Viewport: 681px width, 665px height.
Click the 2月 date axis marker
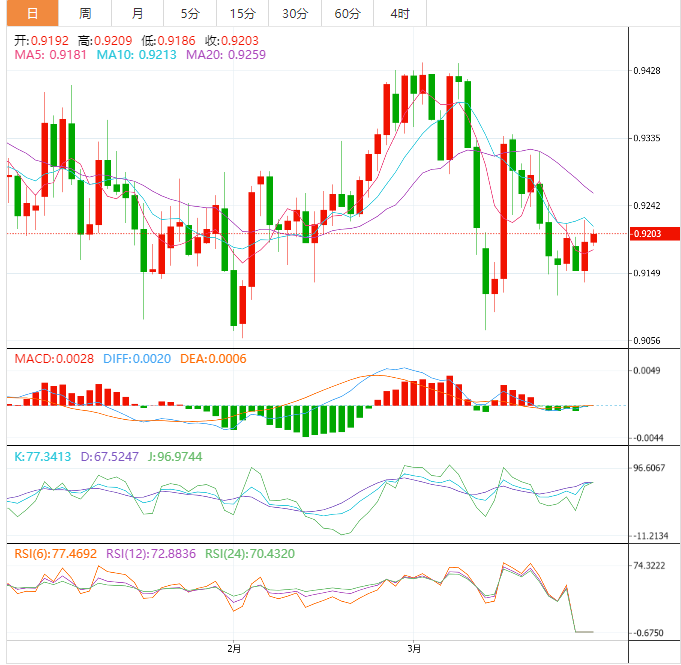tap(234, 649)
